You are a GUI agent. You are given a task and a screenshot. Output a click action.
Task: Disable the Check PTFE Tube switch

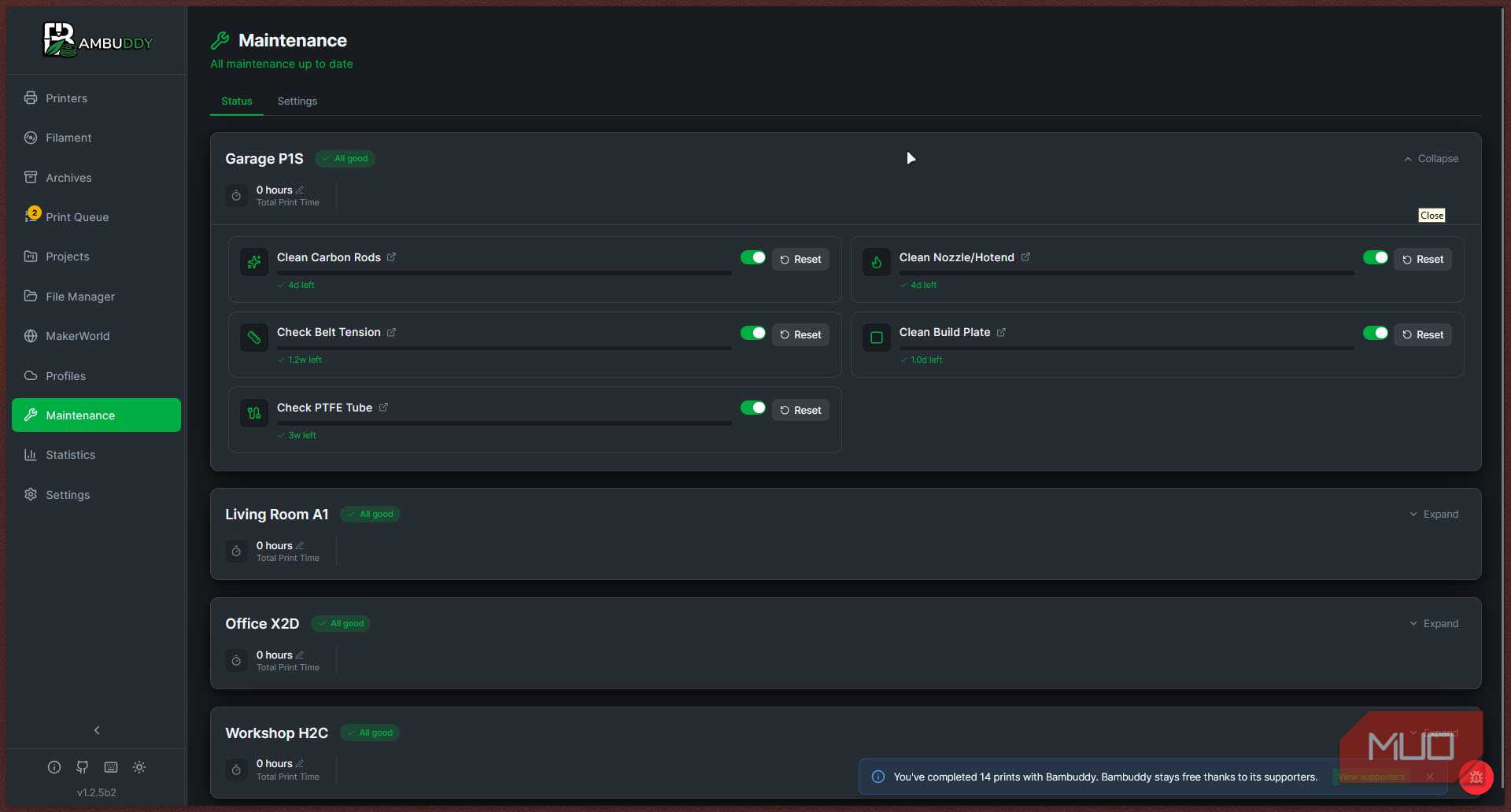pyautogui.click(x=753, y=408)
